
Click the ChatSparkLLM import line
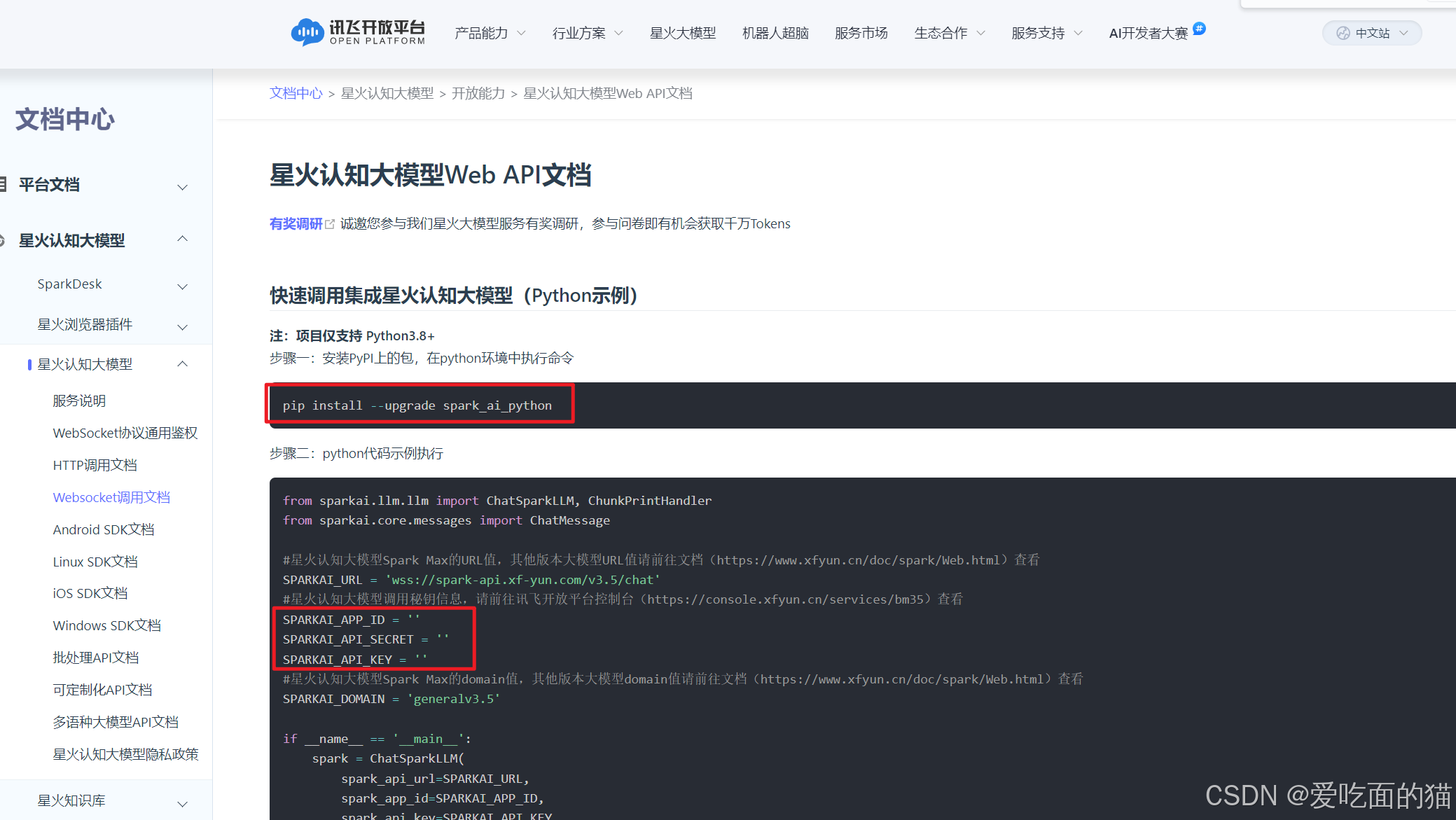click(x=497, y=501)
